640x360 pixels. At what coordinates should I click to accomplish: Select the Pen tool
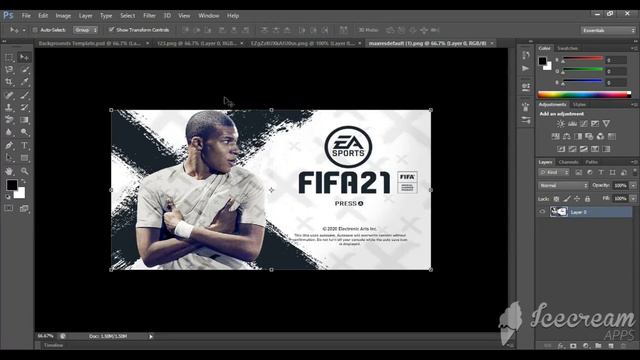(x=9, y=145)
